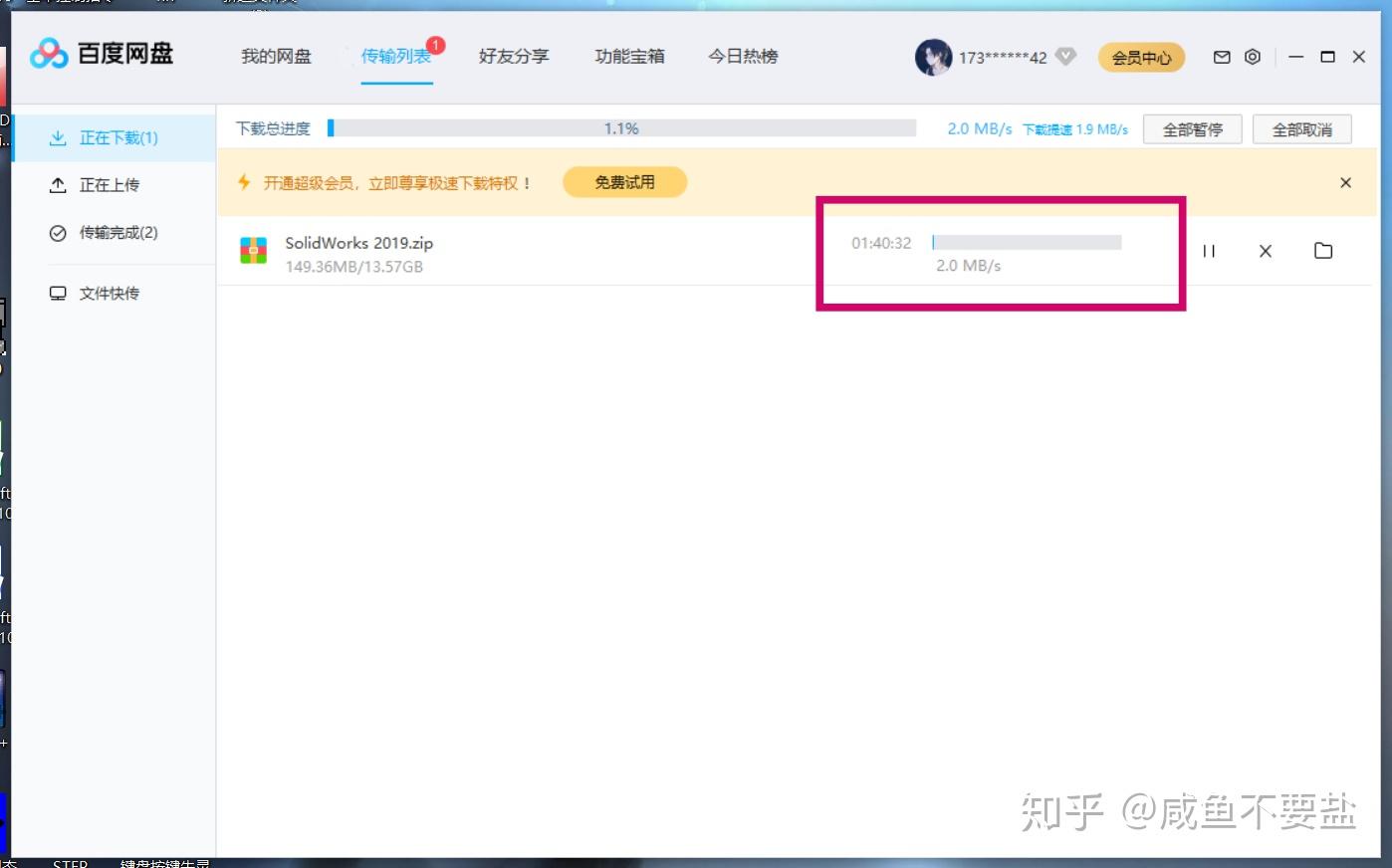The height and width of the screenshot is (868, 1392).
Task: Click the SolidWorks 2019.zip archive icon
Action: [254, 250]
